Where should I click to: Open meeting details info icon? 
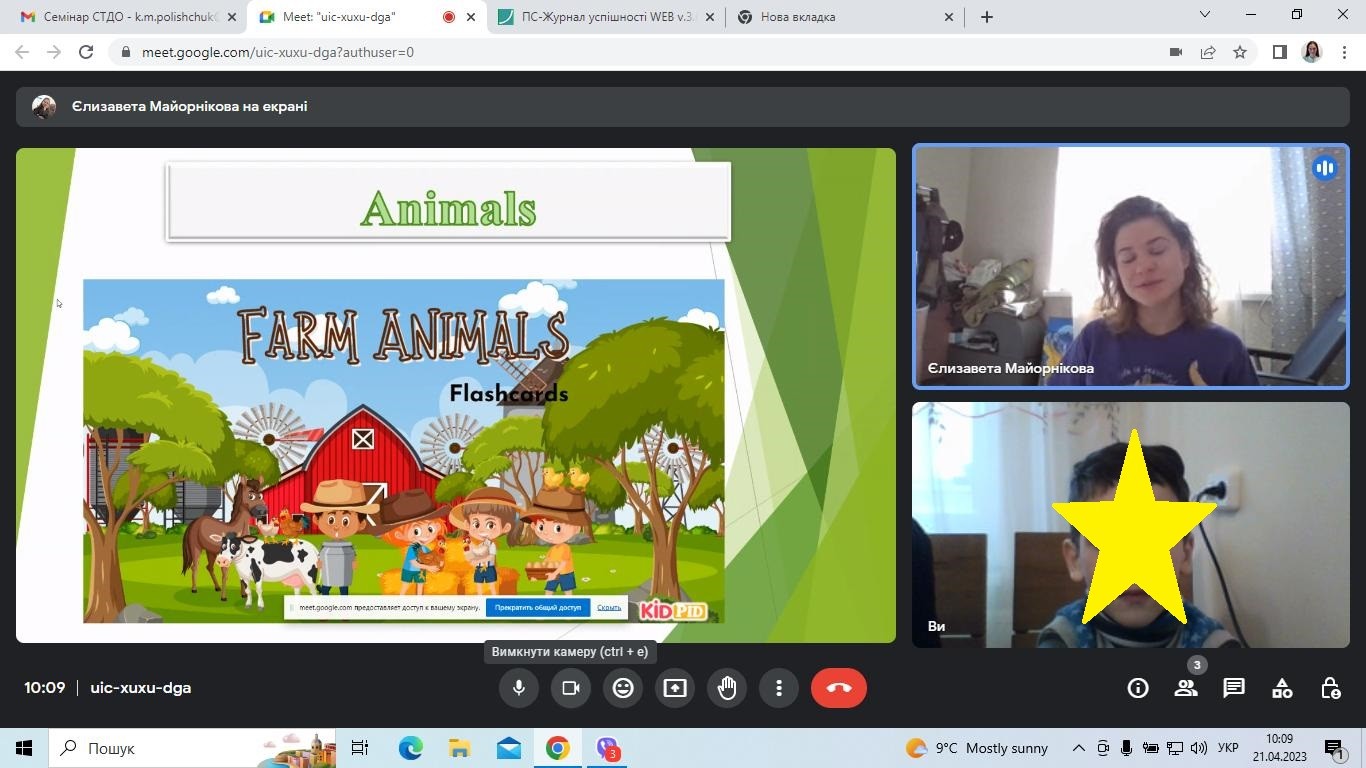[x=1138, y=688]
